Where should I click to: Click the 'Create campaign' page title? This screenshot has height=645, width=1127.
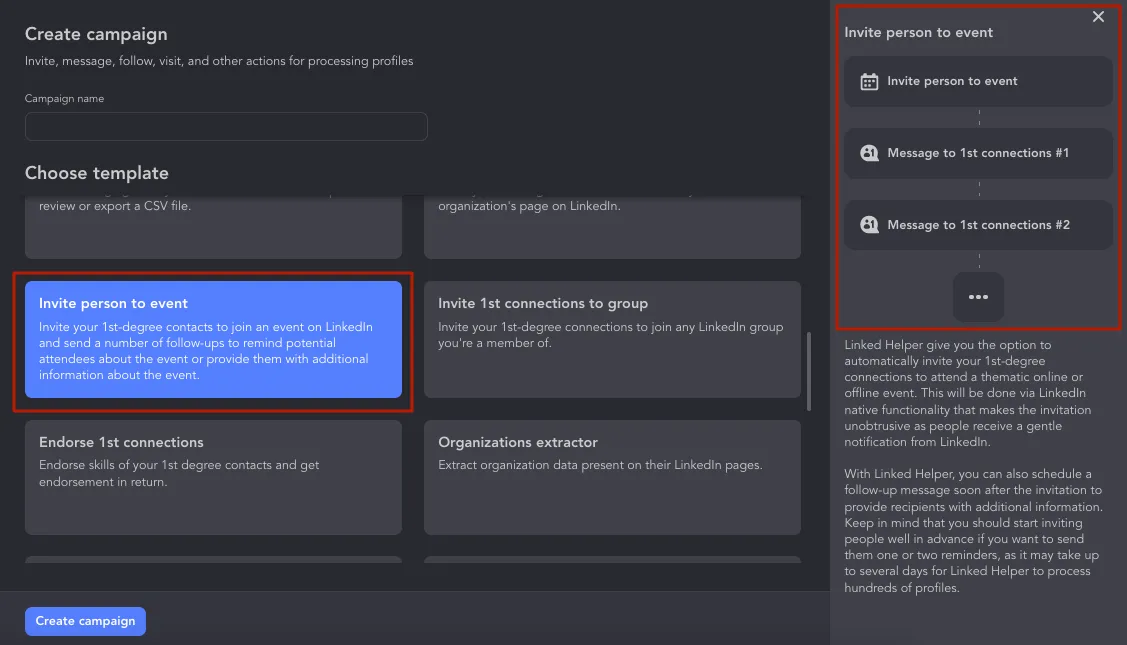click(x=96, y=34)
